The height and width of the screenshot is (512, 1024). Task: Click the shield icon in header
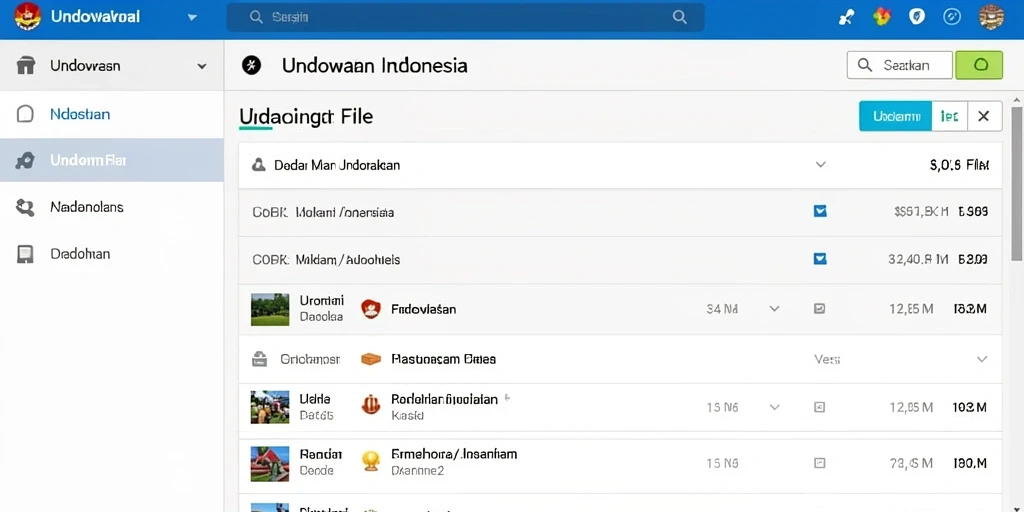(x=917, y=16)
